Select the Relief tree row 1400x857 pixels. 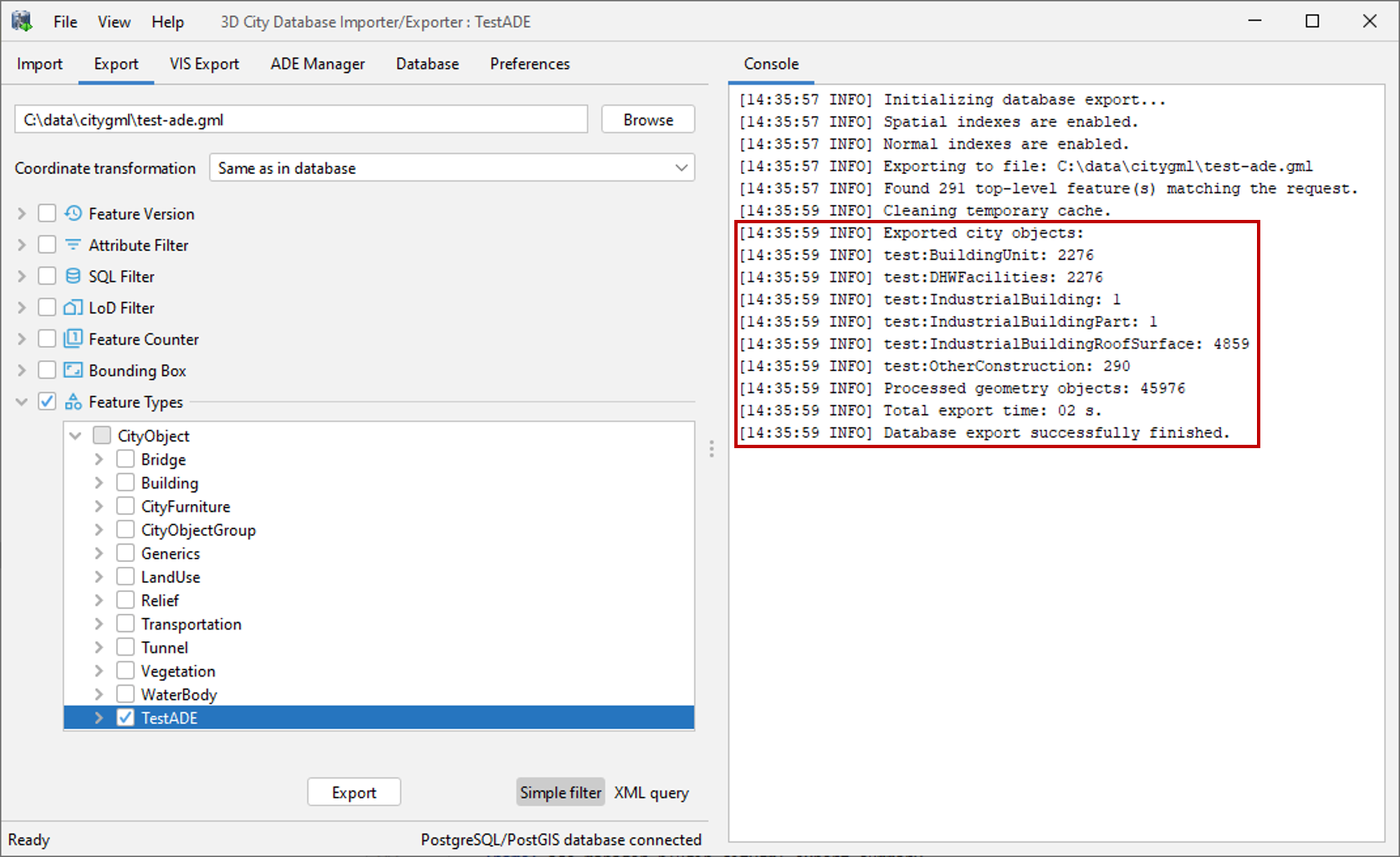(379, 600)
